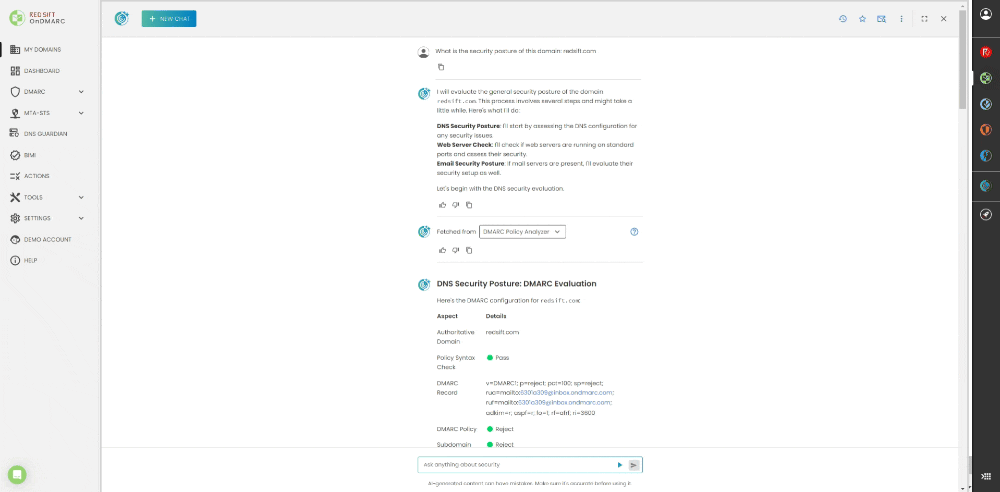Open user profile icon in right dark bar
The width and height of the screenshot is (1000, 492).
985,13
